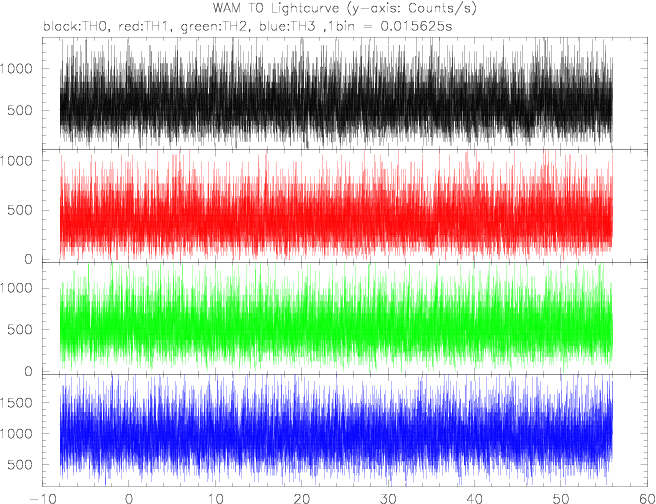Click the x-axis label '-10'
The width and height of the screenshot is (656, 504).
[x=43, y=498]
